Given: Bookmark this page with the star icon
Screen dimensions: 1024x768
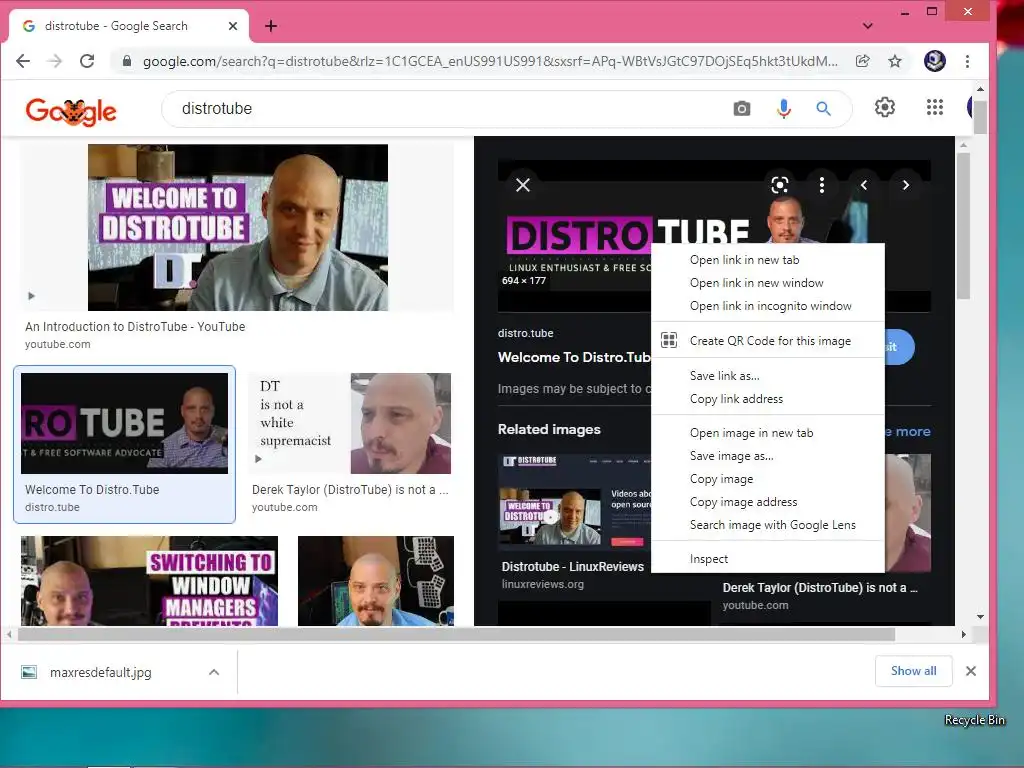Looking at the screenshot, I should pyautogui.click(x=895, y=61).
